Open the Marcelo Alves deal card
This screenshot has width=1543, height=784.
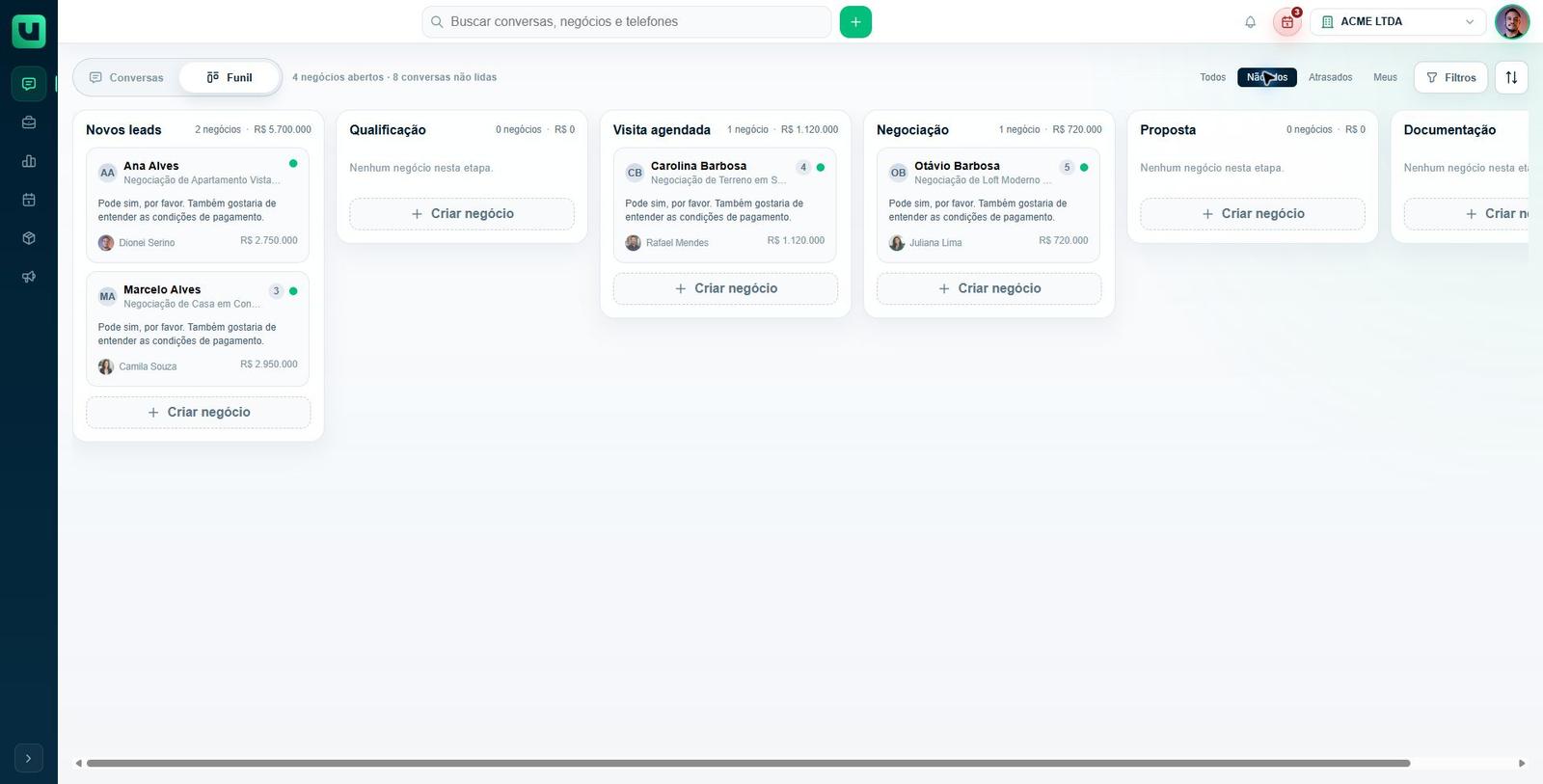(198, 328)
